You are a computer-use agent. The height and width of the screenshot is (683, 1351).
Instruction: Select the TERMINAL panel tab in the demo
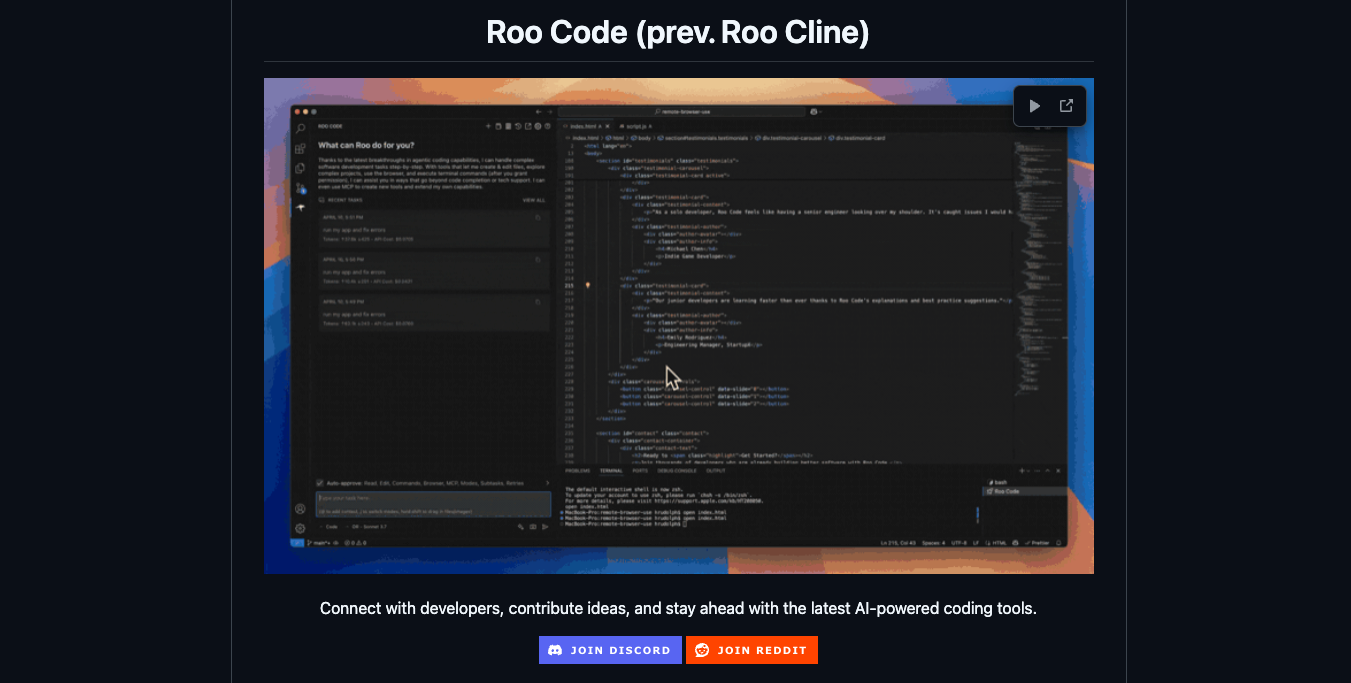611,471
